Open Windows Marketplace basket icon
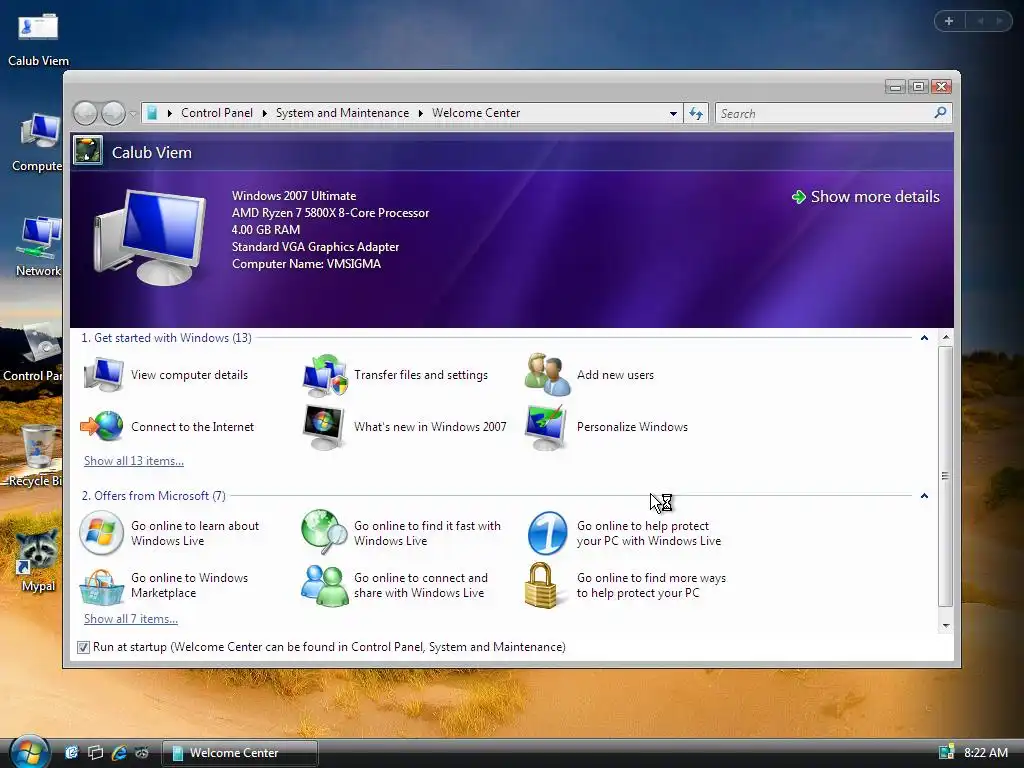Image resolution: width=1024 pixels, height=768 pixels. pyautogui.click(x=101, y=586)
